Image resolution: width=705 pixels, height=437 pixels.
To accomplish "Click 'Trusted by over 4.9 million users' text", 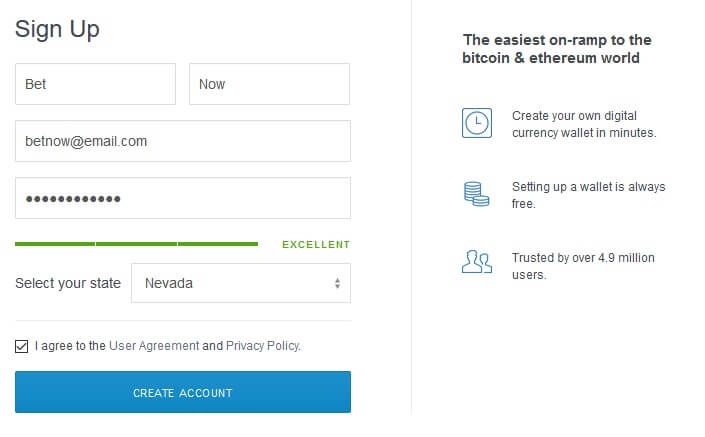I will click(x=583, y=266).
